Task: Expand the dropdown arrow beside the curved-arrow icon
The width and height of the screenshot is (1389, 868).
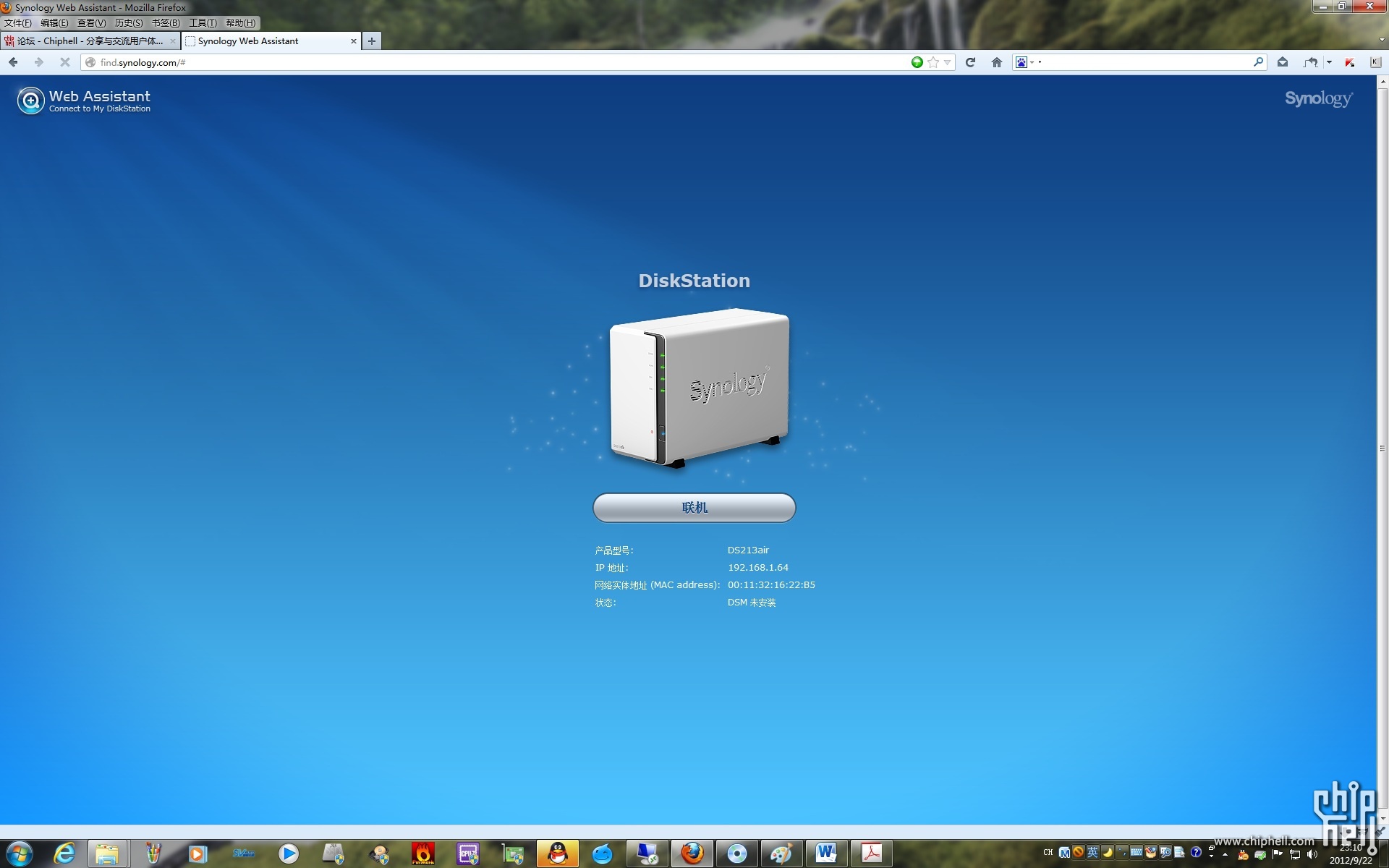Action: [1330, 62]
